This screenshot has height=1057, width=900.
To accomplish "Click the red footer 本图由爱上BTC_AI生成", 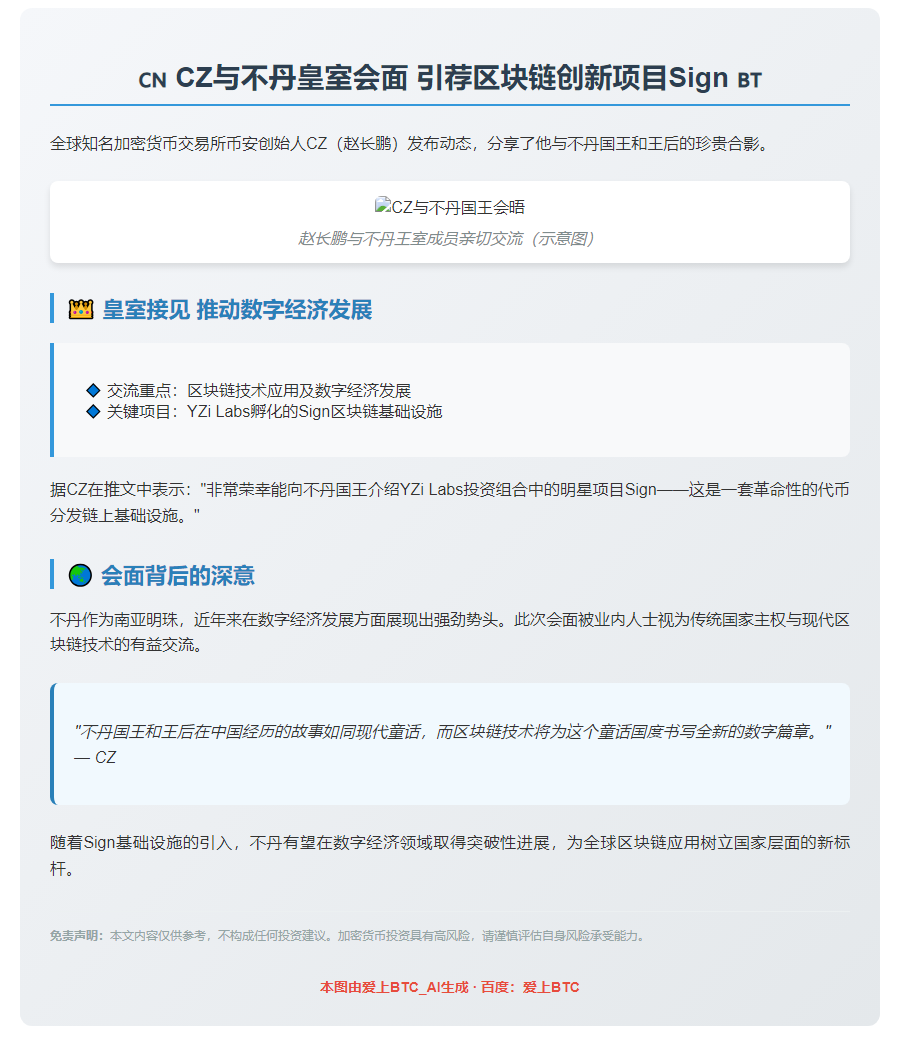I will point(450,987).
